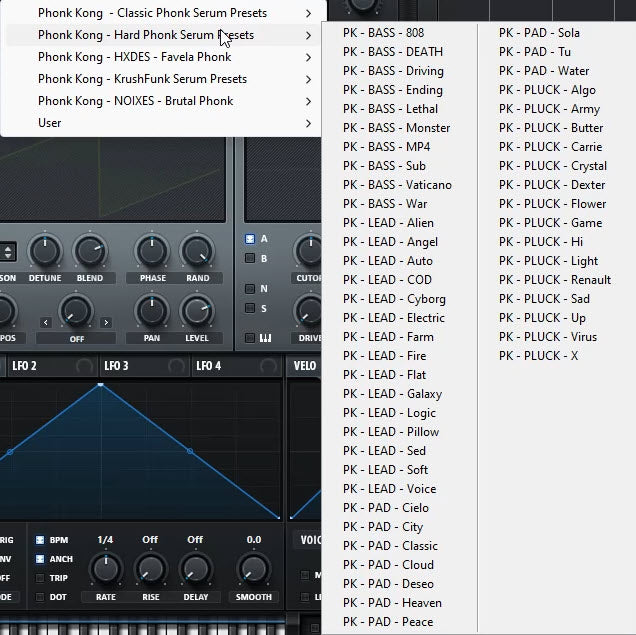Click the BLEND knob
This screenshot has height=635, width=636.
(x=90, y=251)
